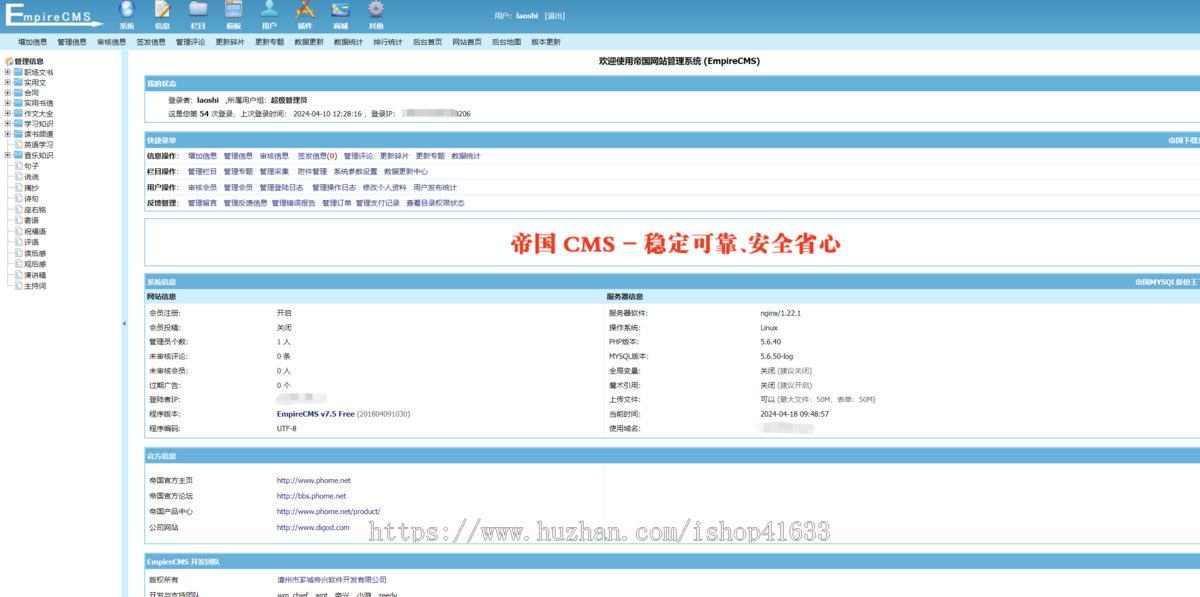Screen dimensions: 1200x597
Task: Click the page icon beside 句子
Action: pyautogui.click(x=18, y=166)
